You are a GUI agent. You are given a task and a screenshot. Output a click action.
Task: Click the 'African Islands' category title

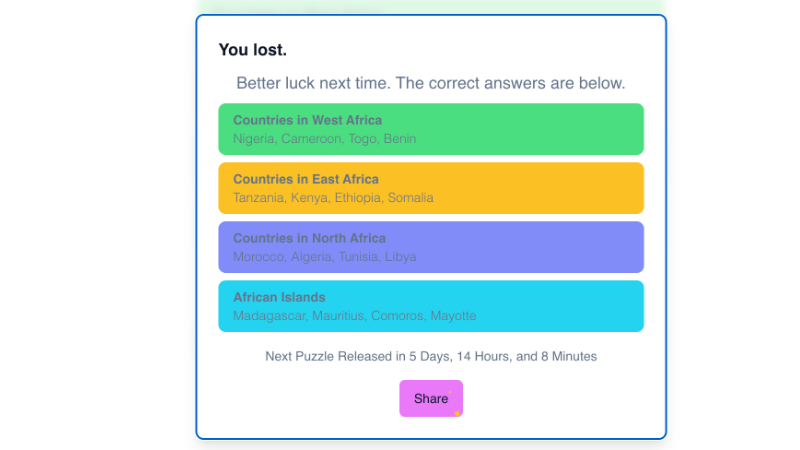point(279,297)
